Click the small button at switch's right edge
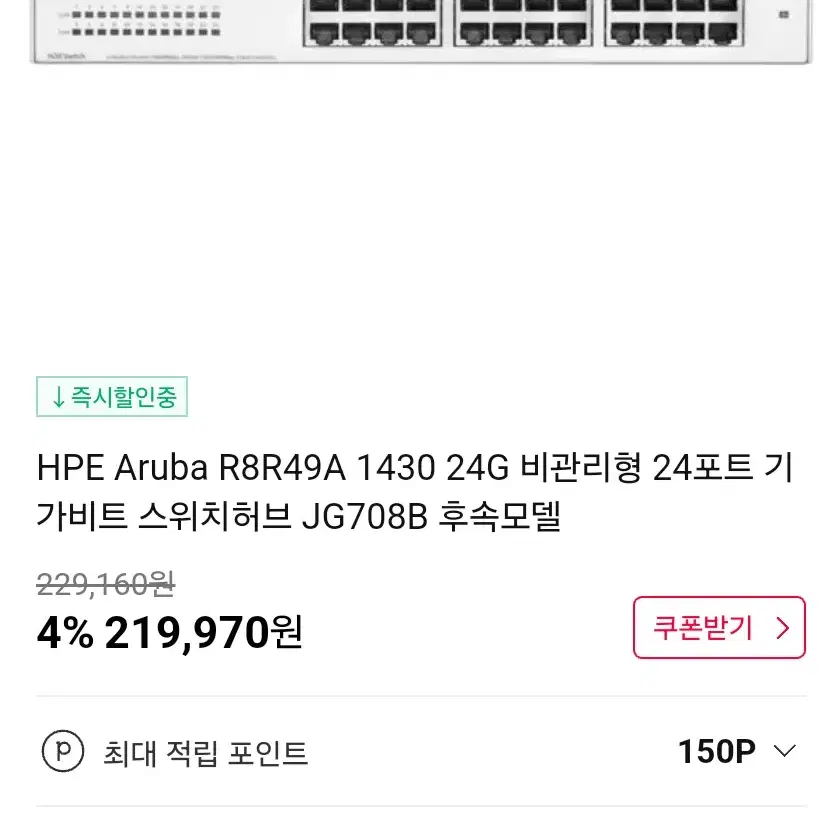Screen dimensions: 840x840 coord(784,14)
